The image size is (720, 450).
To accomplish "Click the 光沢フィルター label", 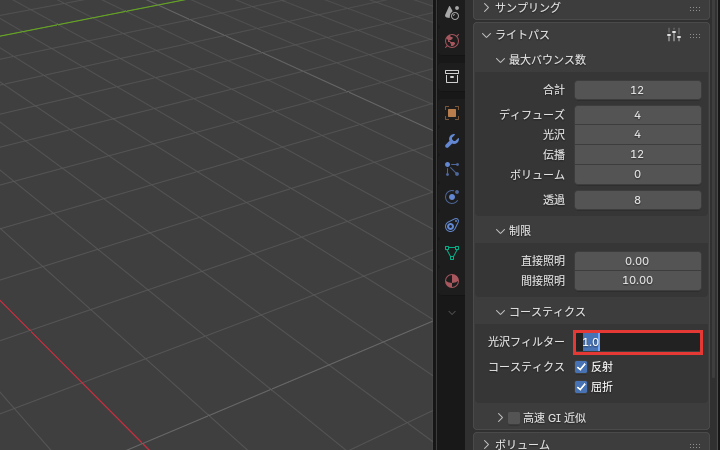I will (x=526, y=342).
